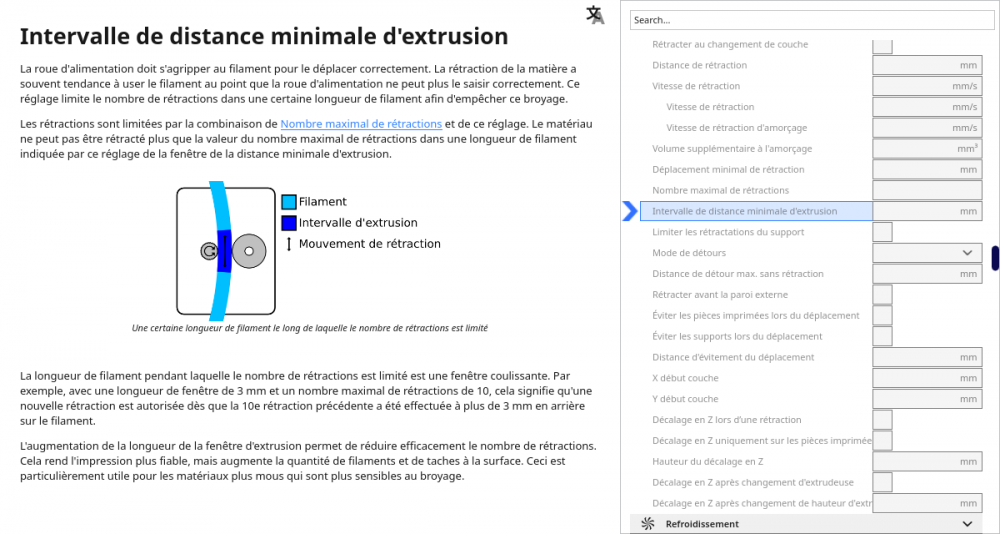Select the Mode de détours label

click(x=689, y=253)
